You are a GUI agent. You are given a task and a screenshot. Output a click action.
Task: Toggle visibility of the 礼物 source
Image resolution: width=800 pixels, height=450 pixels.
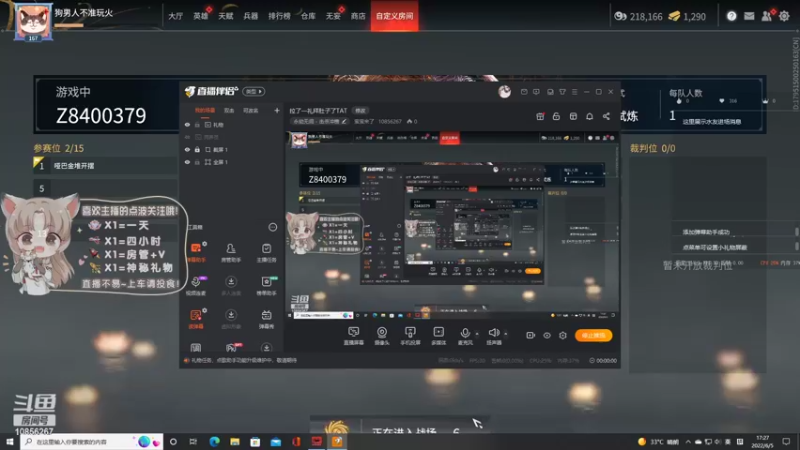187,125
